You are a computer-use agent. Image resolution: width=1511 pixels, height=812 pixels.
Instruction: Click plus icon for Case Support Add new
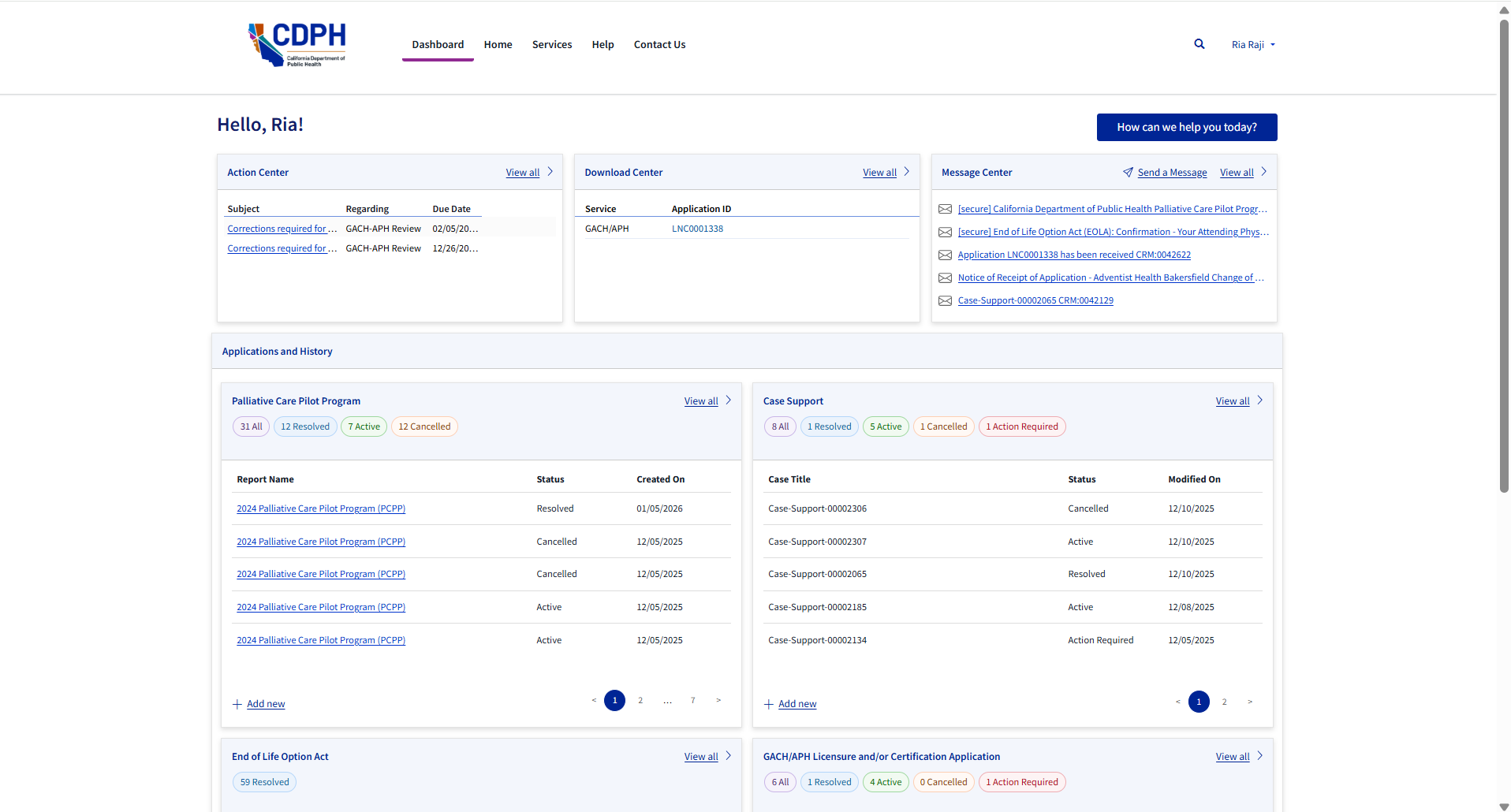769,704
